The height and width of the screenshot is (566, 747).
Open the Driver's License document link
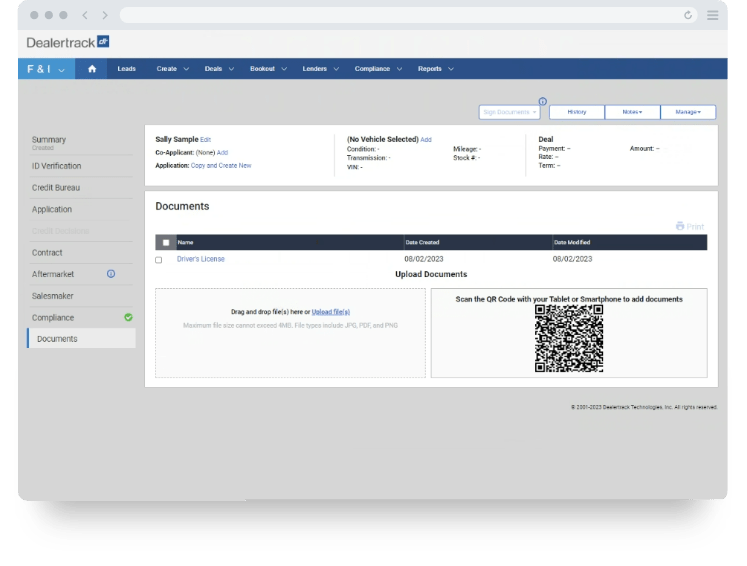click(x=201, y=259)
